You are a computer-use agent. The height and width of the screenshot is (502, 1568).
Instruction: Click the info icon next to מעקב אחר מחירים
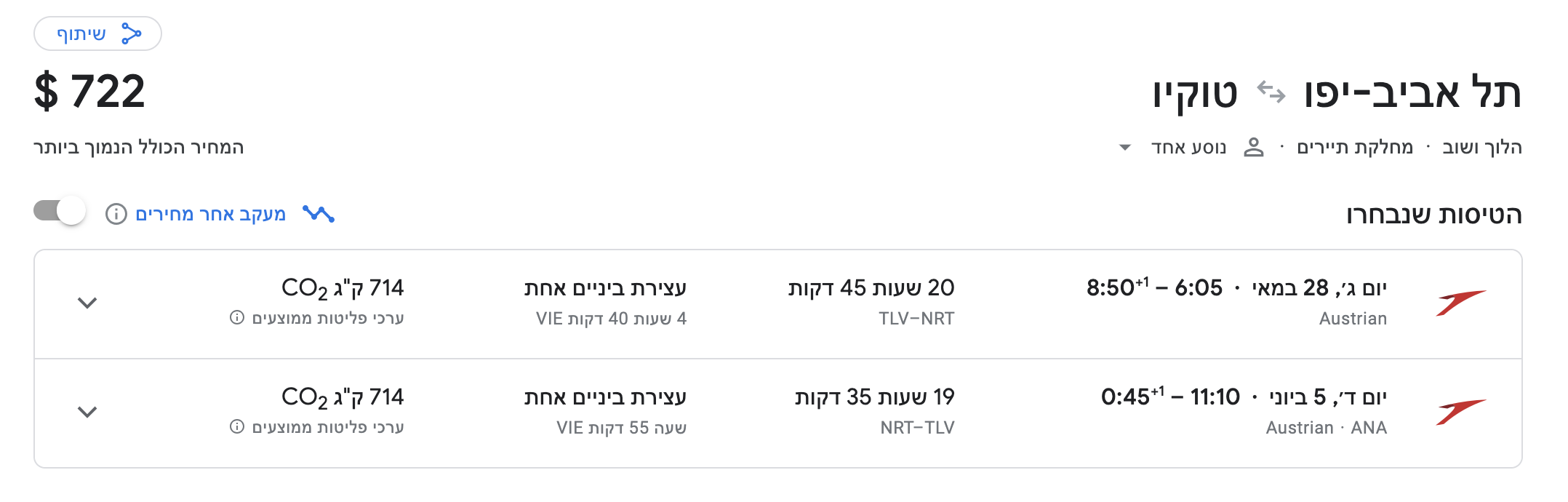116,213
